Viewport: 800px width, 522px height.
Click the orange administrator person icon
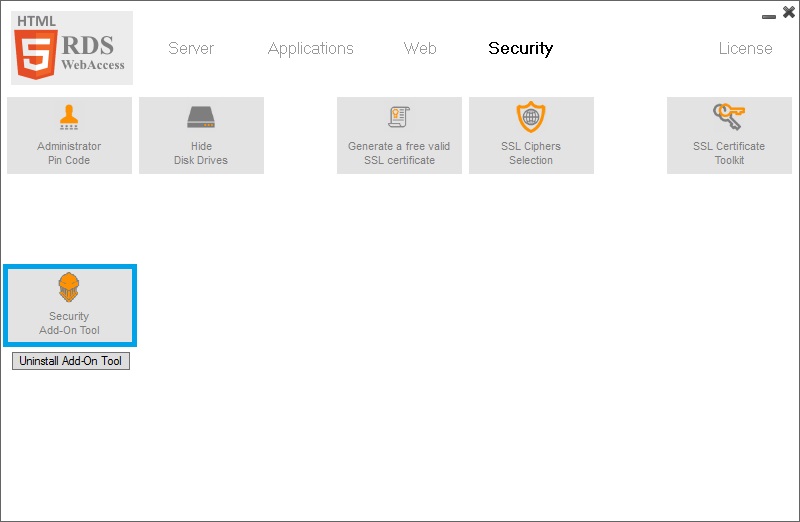[69, 118]
